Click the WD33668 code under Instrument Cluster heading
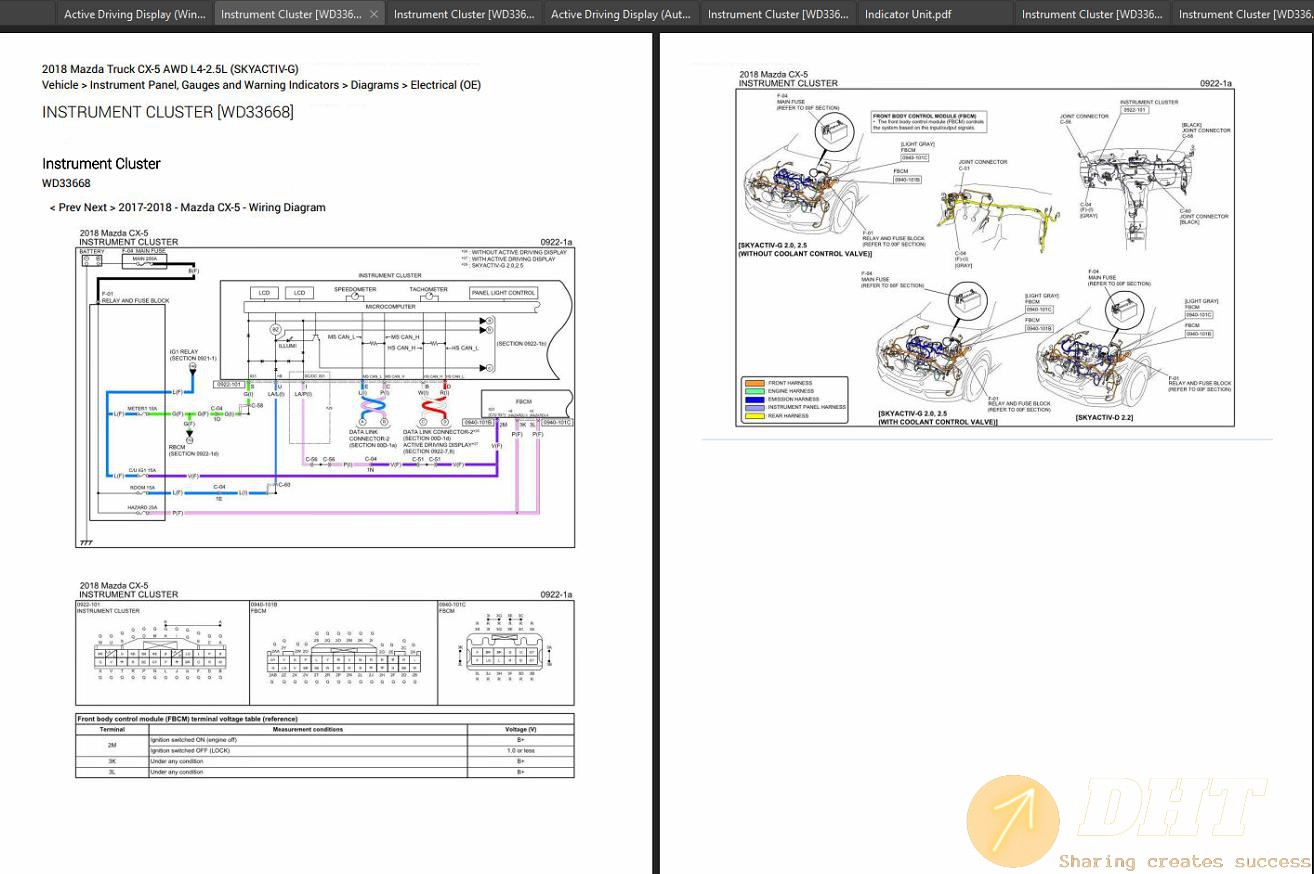 click(66, 183)
